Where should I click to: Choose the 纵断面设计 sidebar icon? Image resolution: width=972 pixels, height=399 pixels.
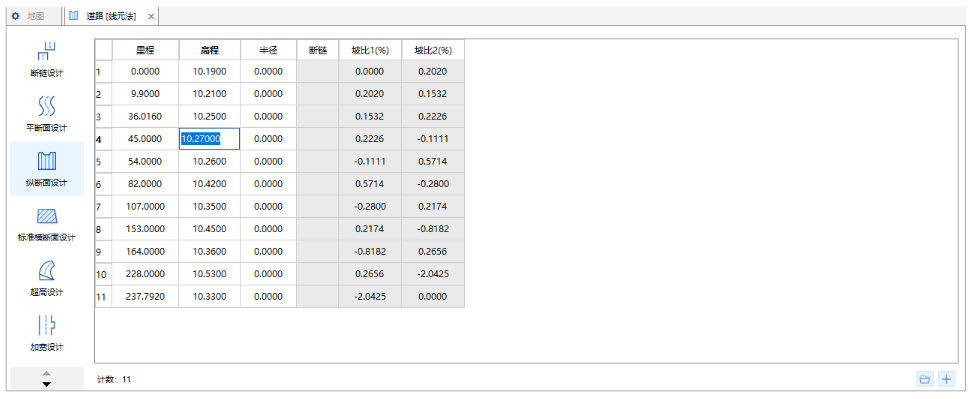[46, 169]
